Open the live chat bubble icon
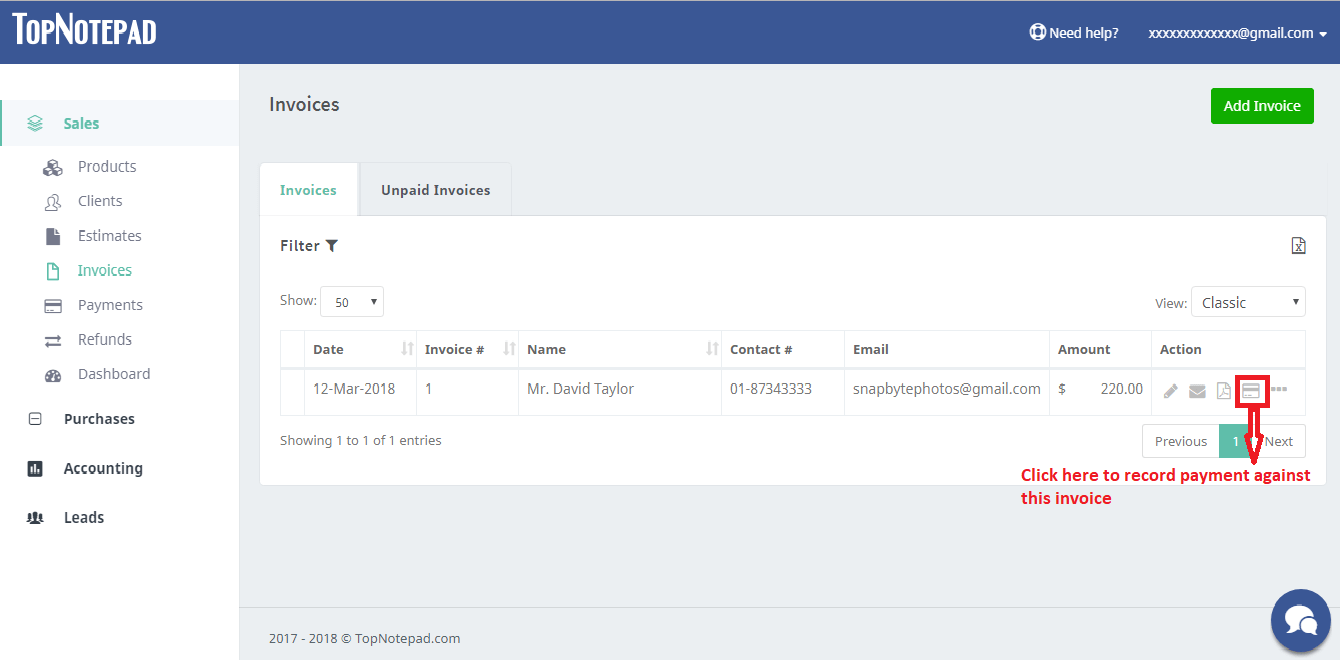Viewport: 1341px width, 660px height. tap(1300, 620)
